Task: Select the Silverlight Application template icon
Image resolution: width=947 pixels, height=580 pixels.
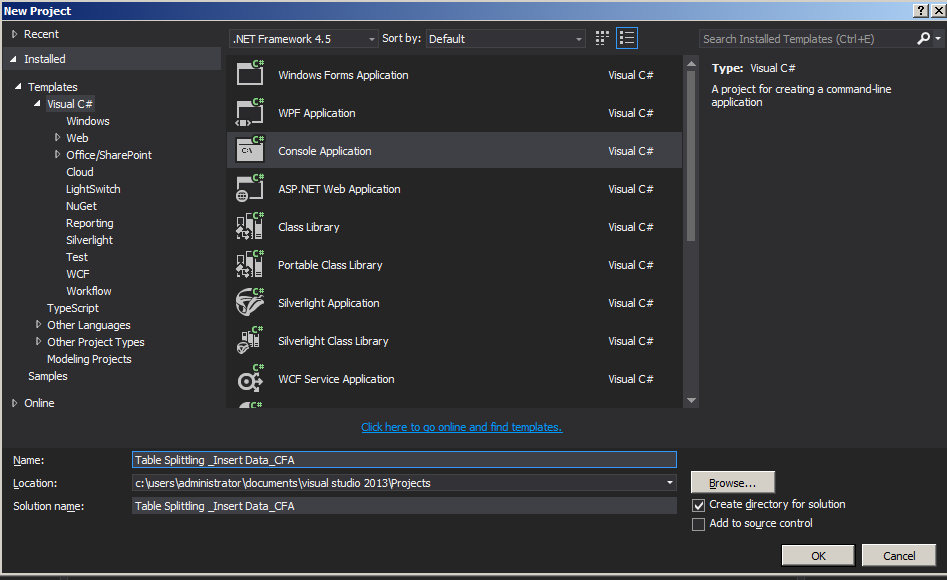Action: pos(249,302)
